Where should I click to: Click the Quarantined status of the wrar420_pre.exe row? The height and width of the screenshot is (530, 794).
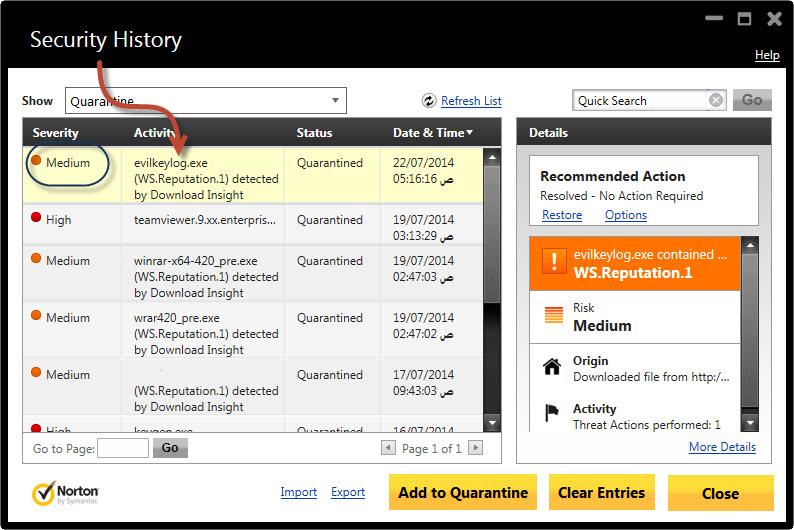pyautogui.click(x=330, y=317)
